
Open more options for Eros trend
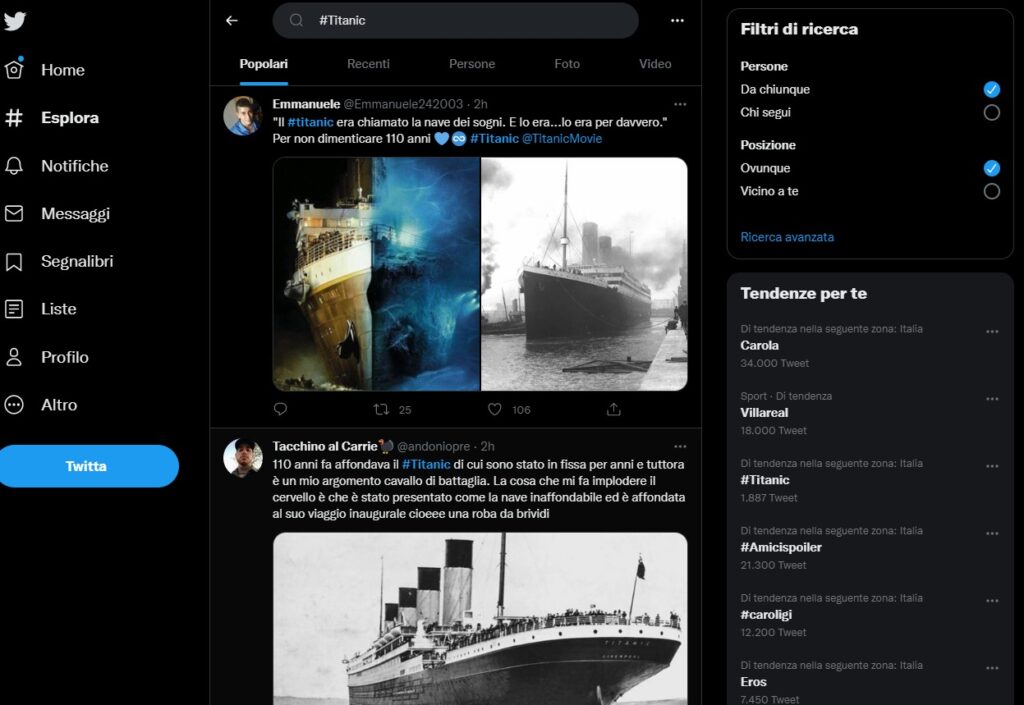click(992, 668)
